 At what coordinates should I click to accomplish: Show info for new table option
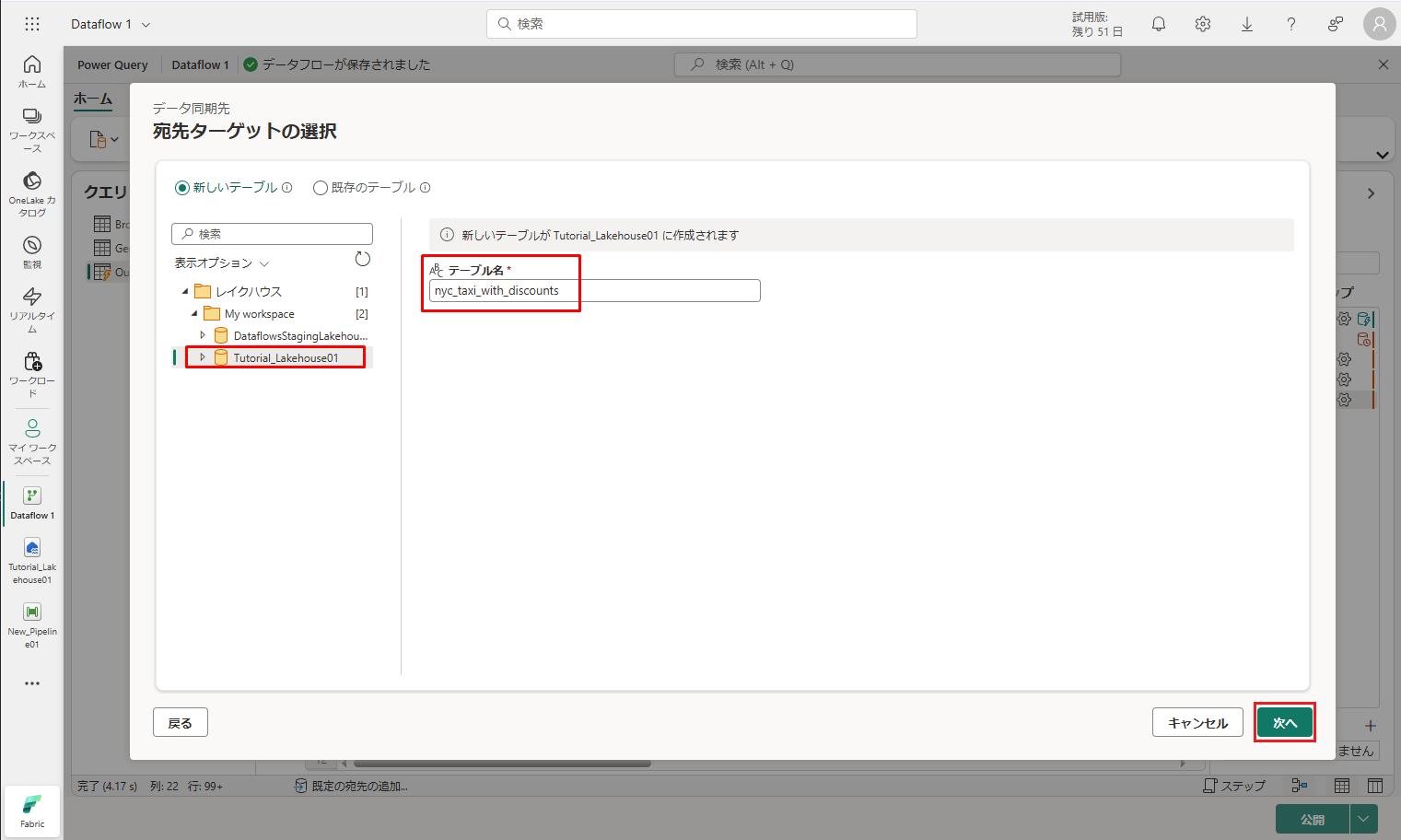point(287,187)
